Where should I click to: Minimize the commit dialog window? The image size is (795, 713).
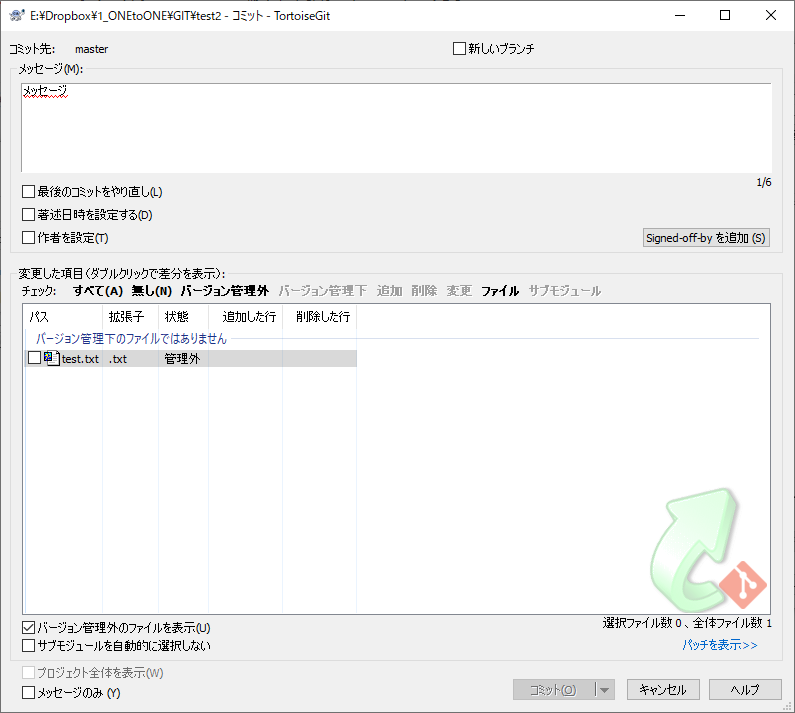click(680, 16)
